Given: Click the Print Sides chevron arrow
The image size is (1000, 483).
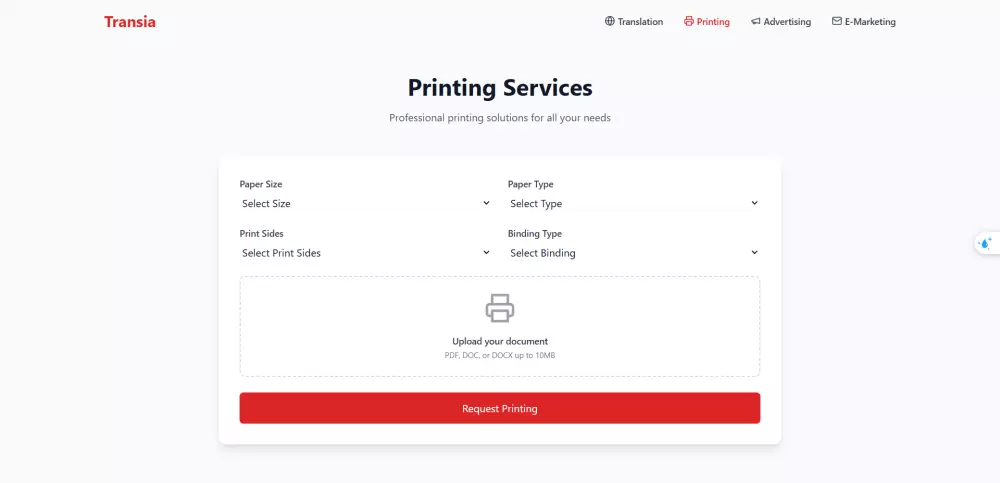Looking at the screenshot, I should click(486, 252).
